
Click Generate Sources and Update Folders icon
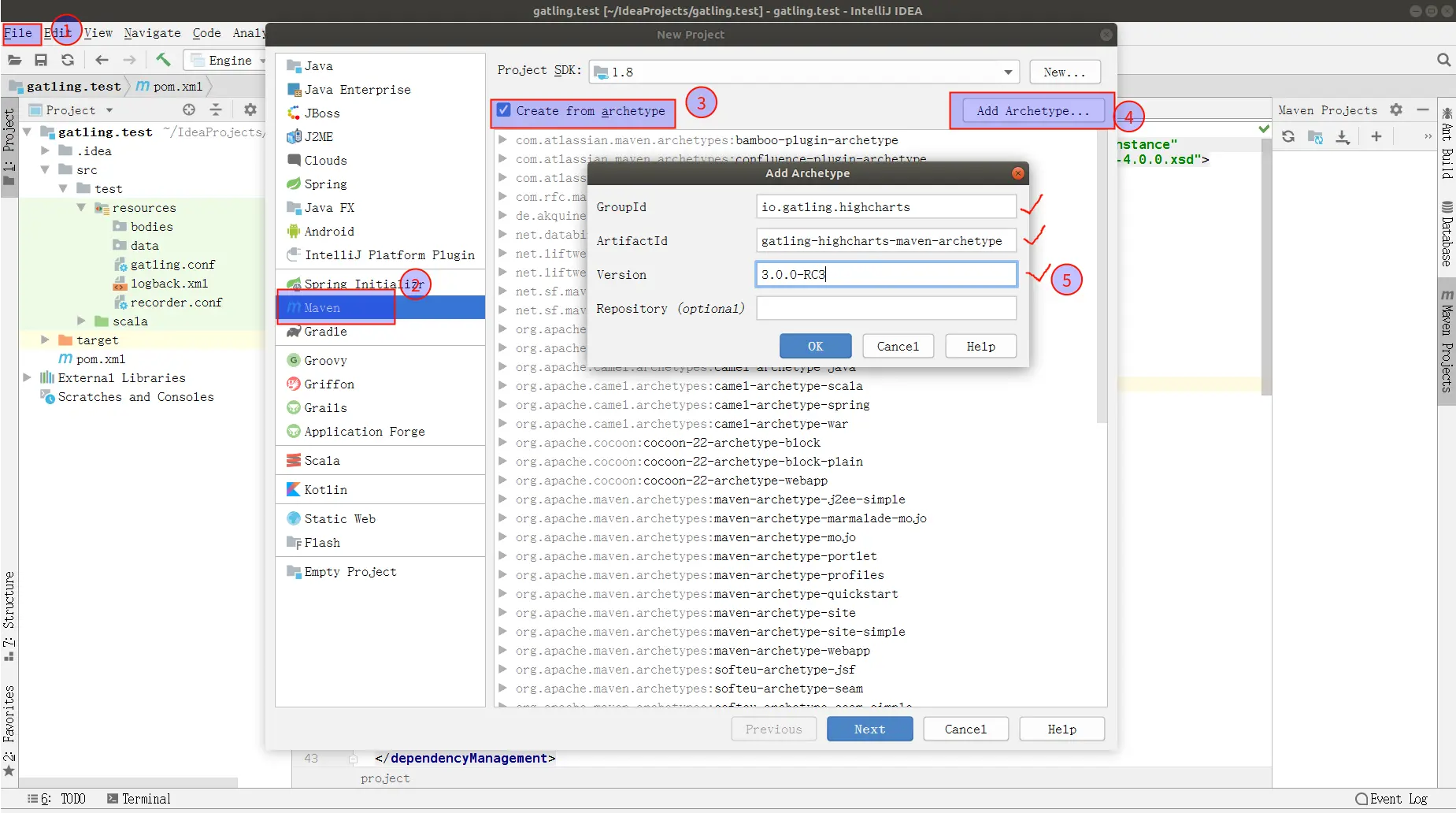tap(1315, 137)
